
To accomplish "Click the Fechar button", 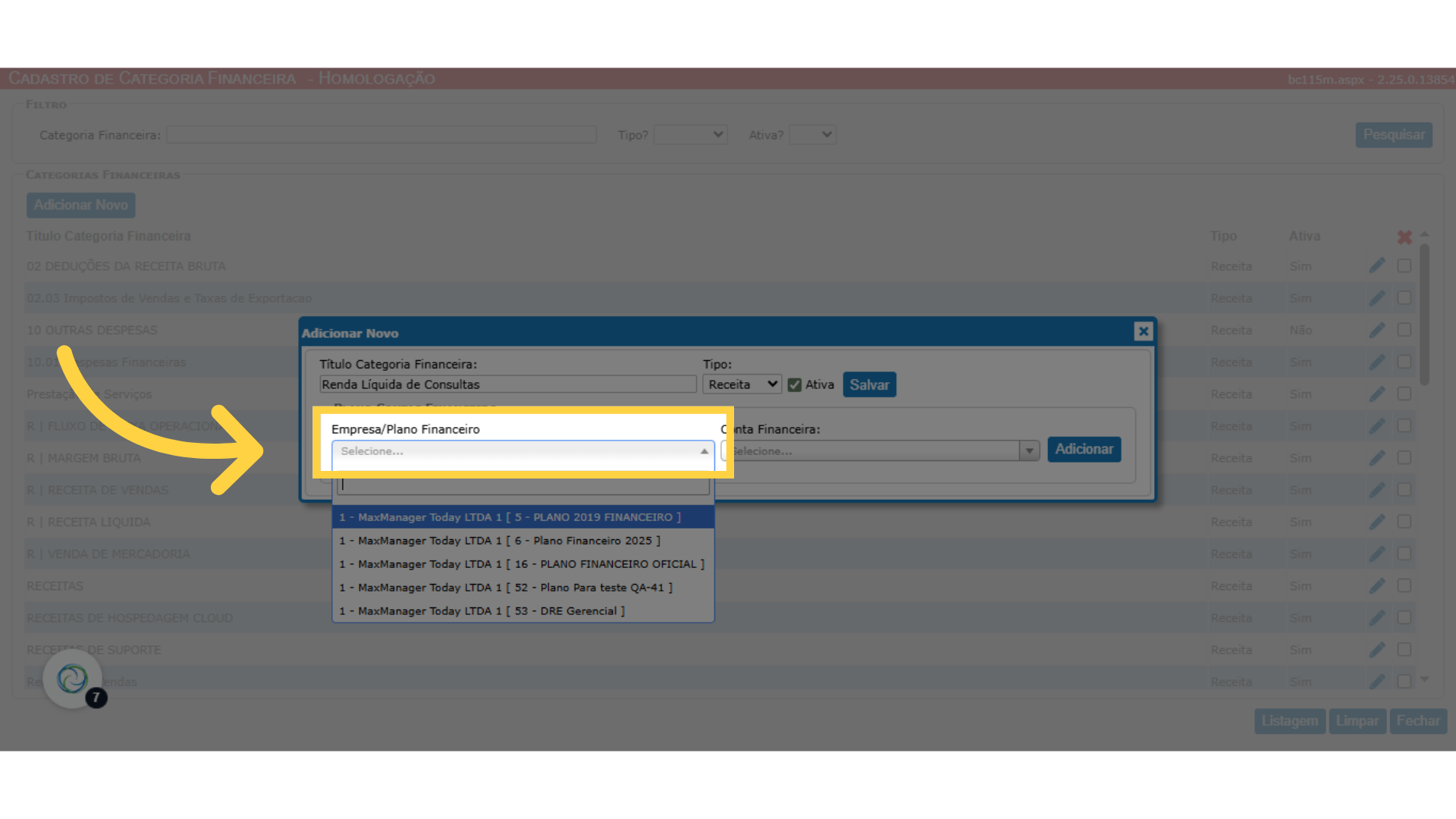I will [x=1418, y=721].
